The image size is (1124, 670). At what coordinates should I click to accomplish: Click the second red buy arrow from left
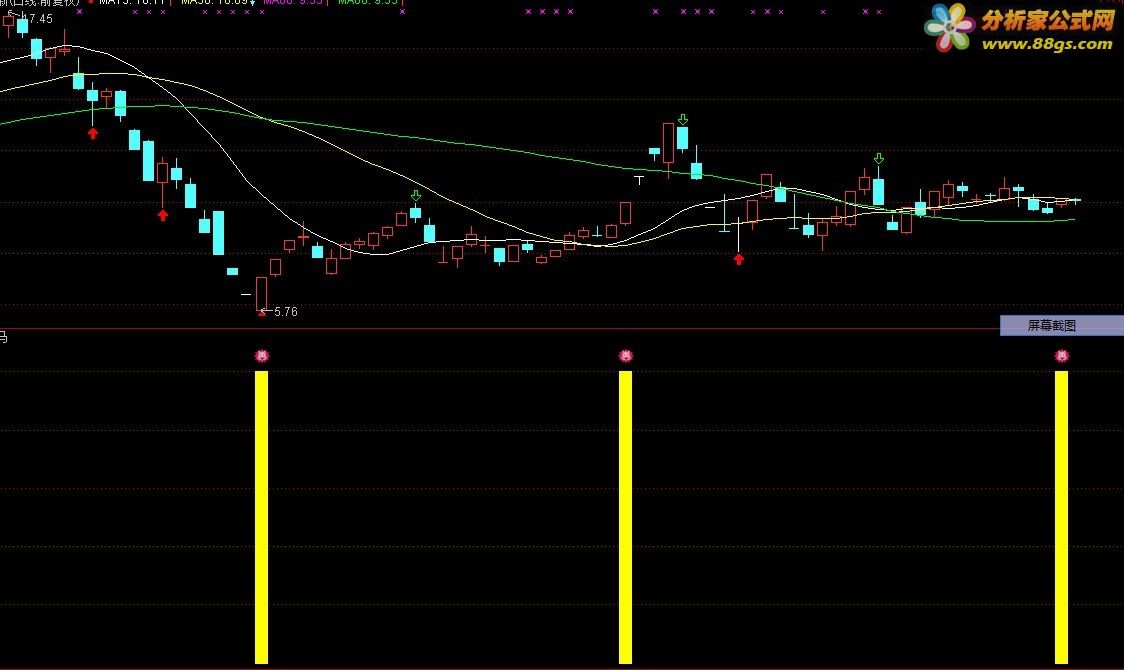point(163,215)
